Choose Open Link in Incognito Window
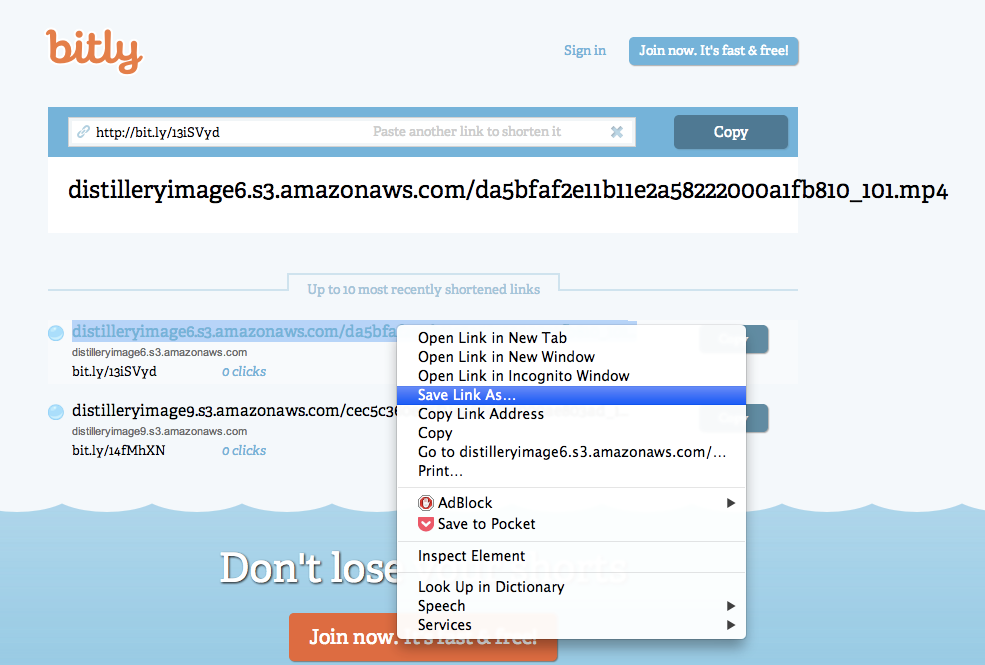The image size is (985, 665). [572, 376]
